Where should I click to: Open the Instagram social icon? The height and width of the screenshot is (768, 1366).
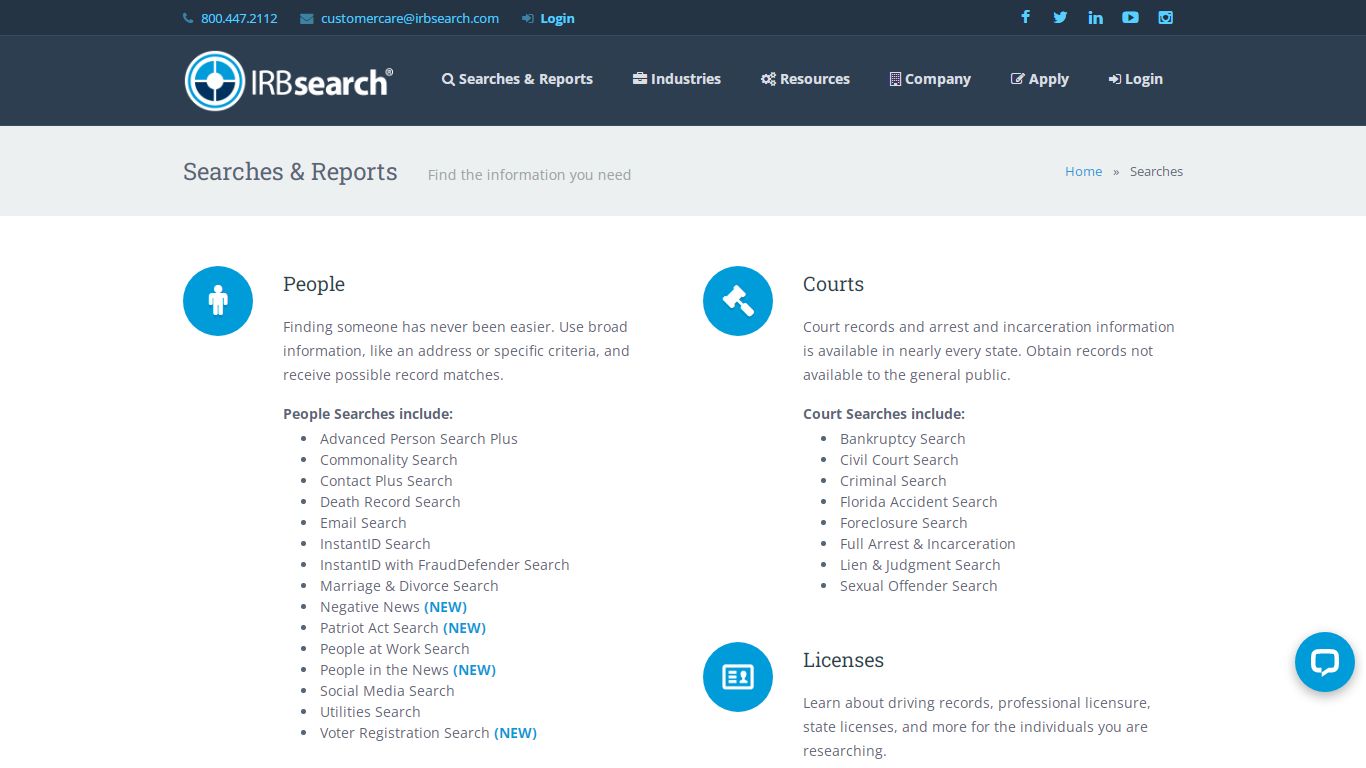click(1165, 17)
